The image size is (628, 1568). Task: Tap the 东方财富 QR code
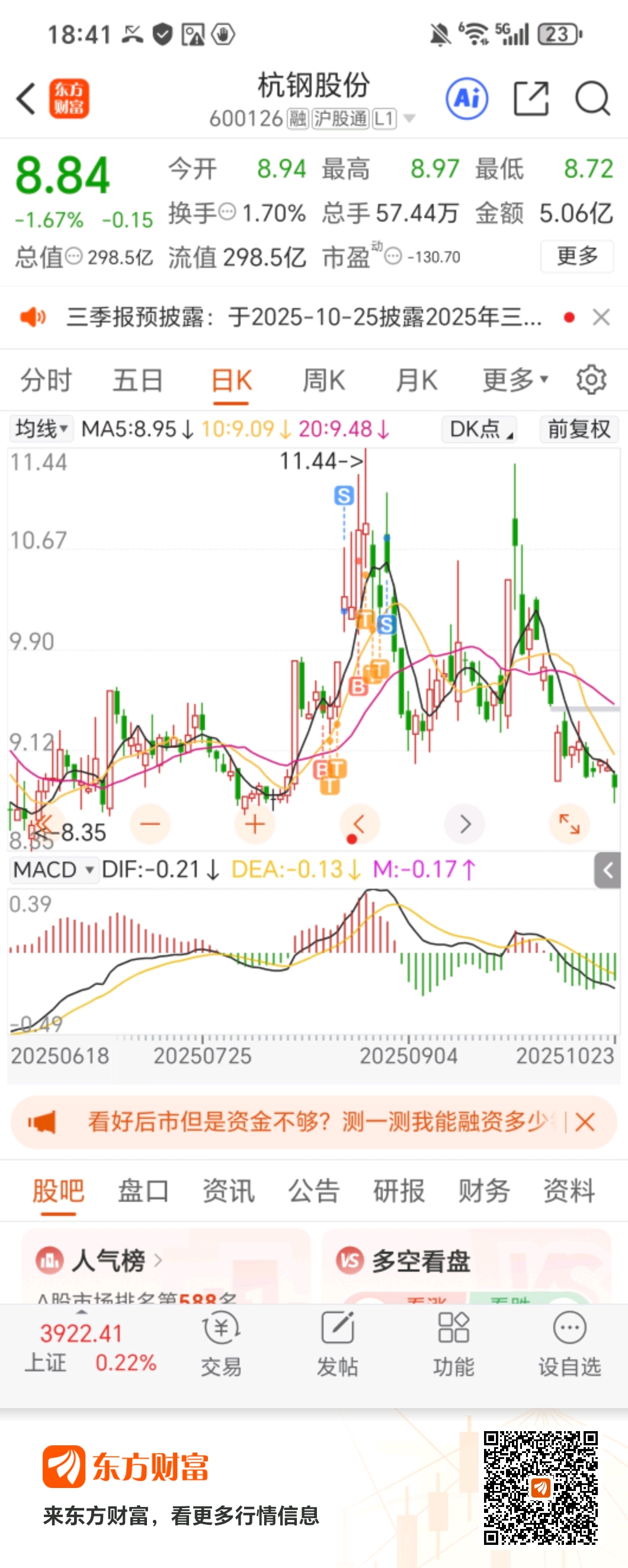pos(540,1488)
